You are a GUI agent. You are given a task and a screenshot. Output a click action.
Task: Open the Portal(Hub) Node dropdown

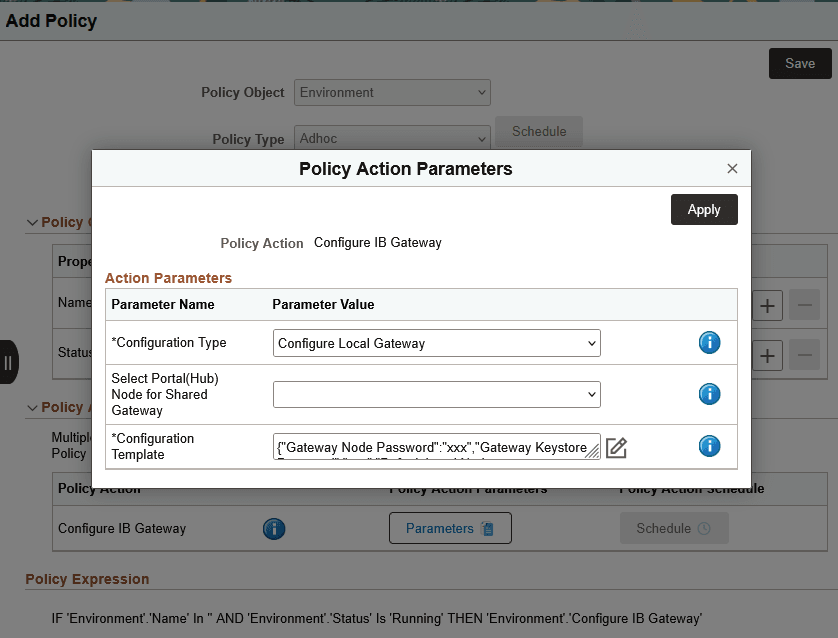point(436,394)
